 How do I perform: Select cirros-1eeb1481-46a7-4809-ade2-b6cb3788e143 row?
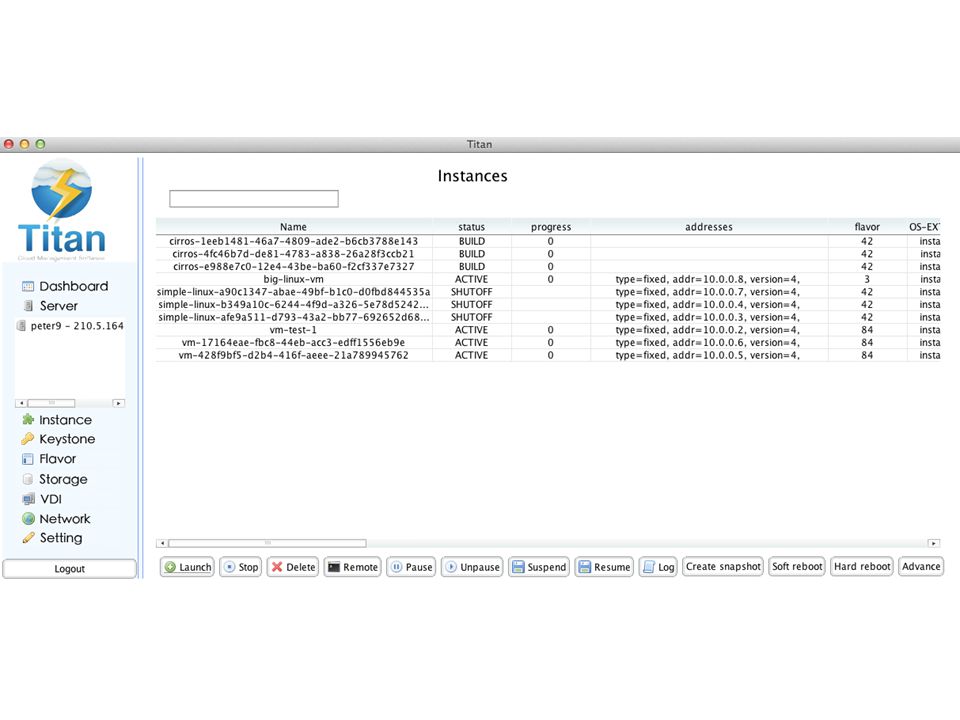548,241
